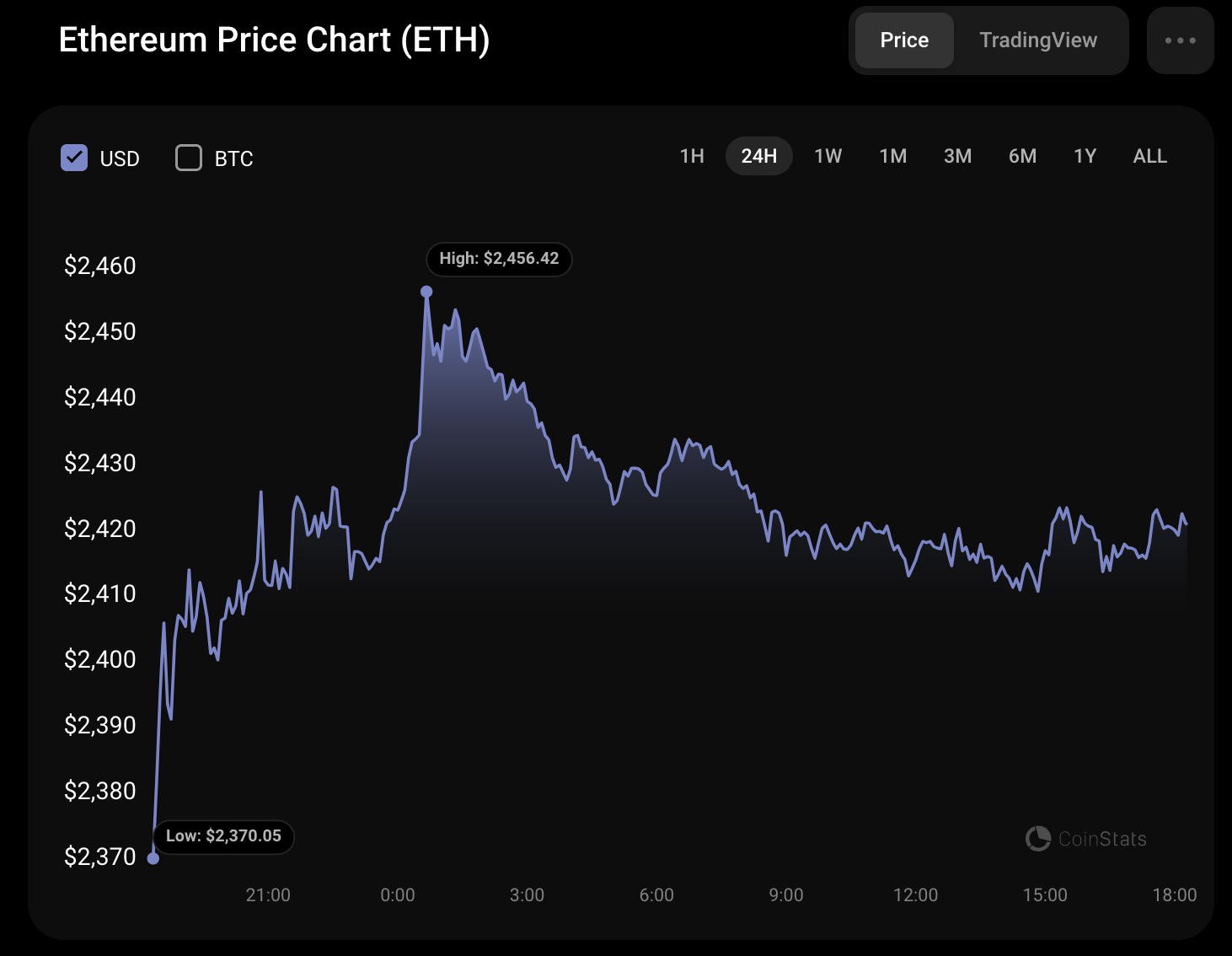Disable the USD checkbox

pyautogui.click(x=74, y=158)
